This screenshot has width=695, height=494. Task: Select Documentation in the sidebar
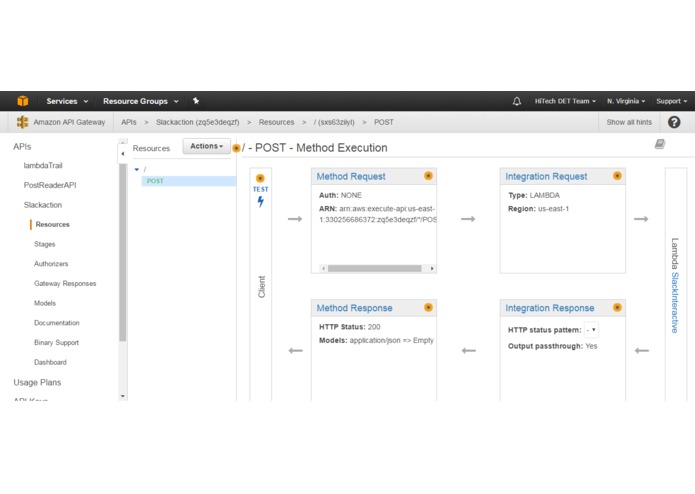point(57,323)
